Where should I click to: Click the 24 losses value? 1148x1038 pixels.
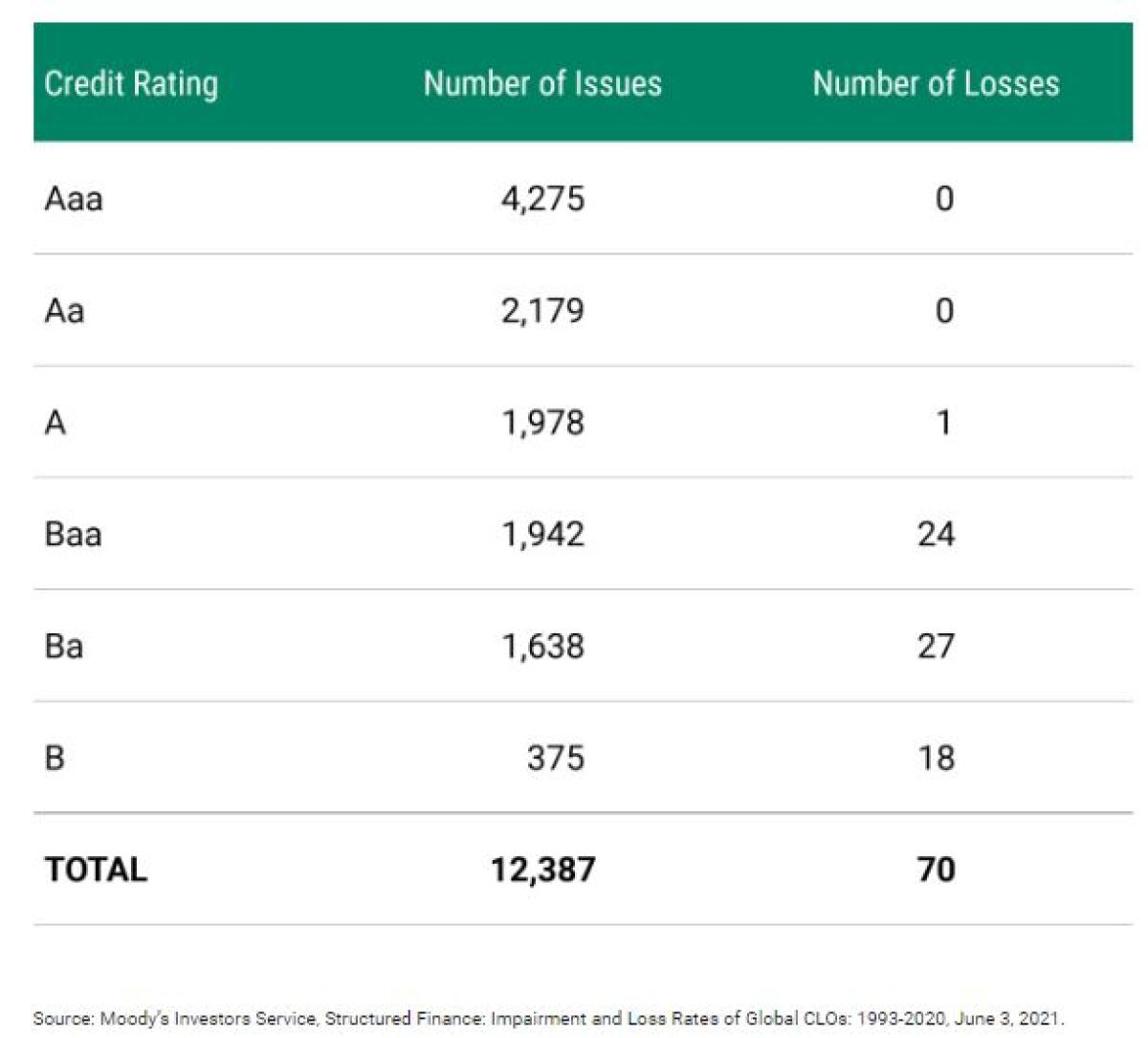[x=936, y=534]
